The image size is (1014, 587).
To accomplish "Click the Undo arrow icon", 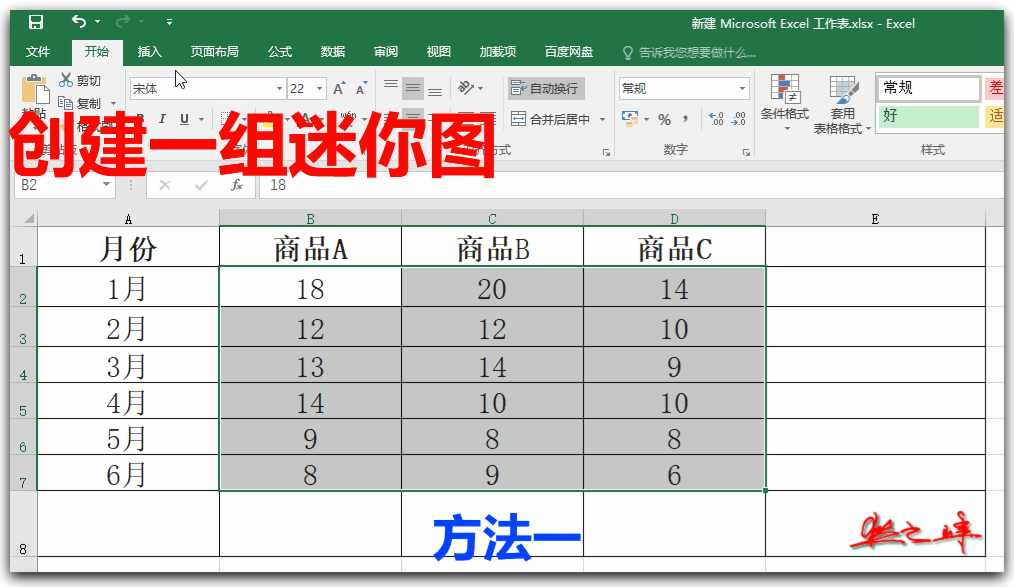I will 78,22.
